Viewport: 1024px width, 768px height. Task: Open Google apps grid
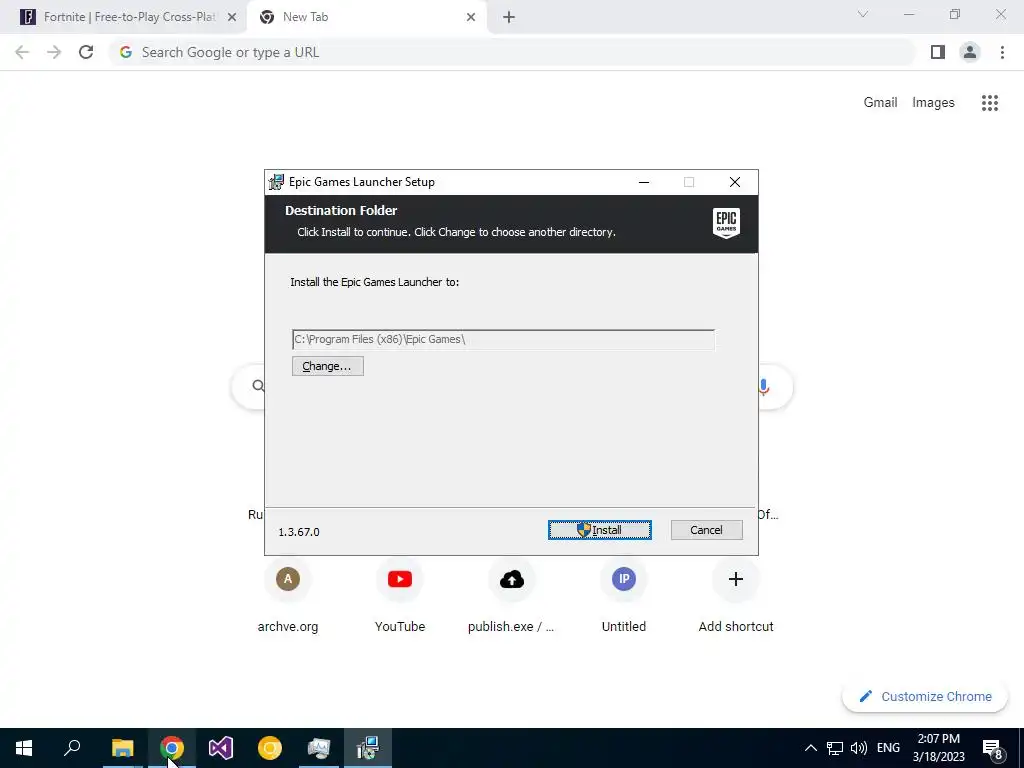pyautogui.click(x=989, y=103)
